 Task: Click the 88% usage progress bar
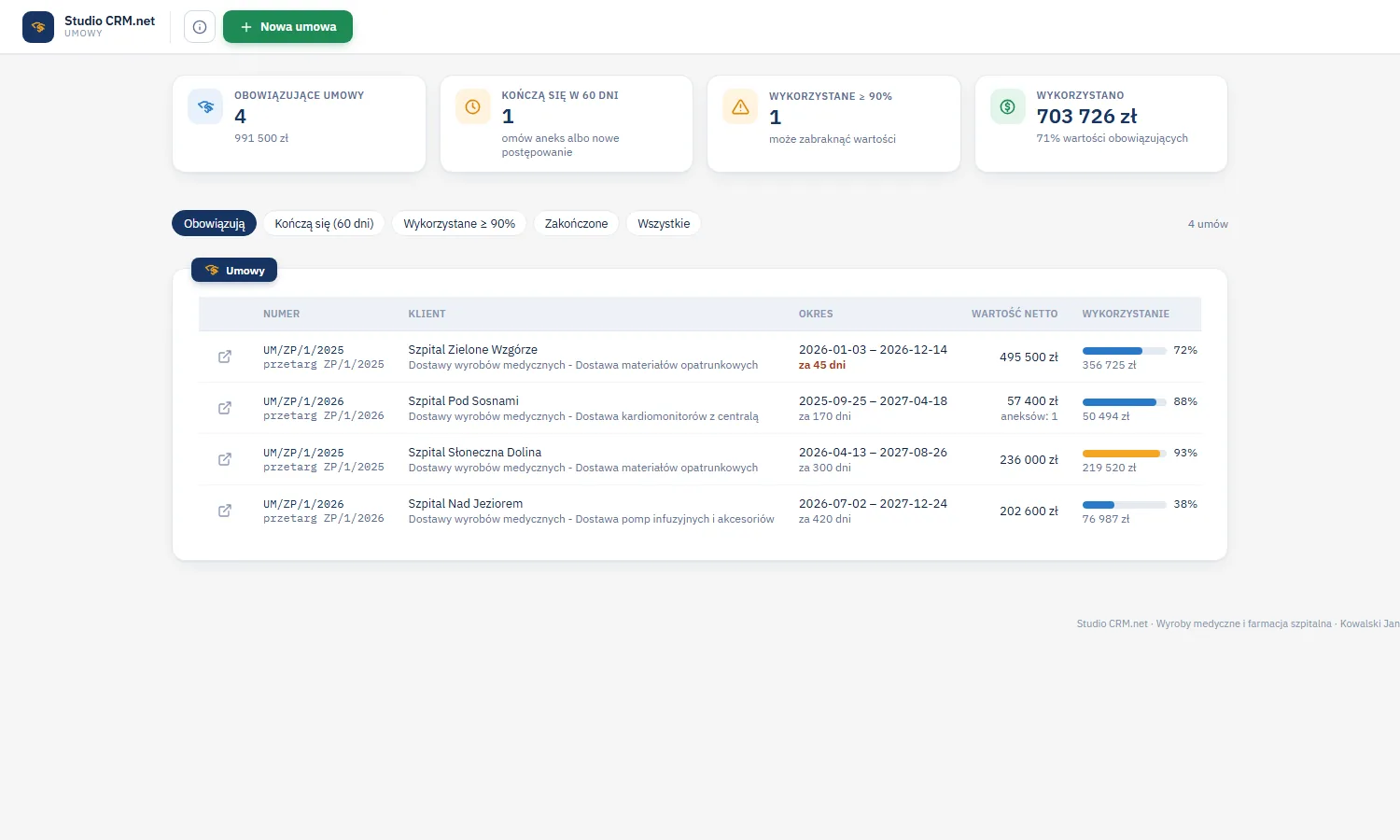tap(1124, 402)
